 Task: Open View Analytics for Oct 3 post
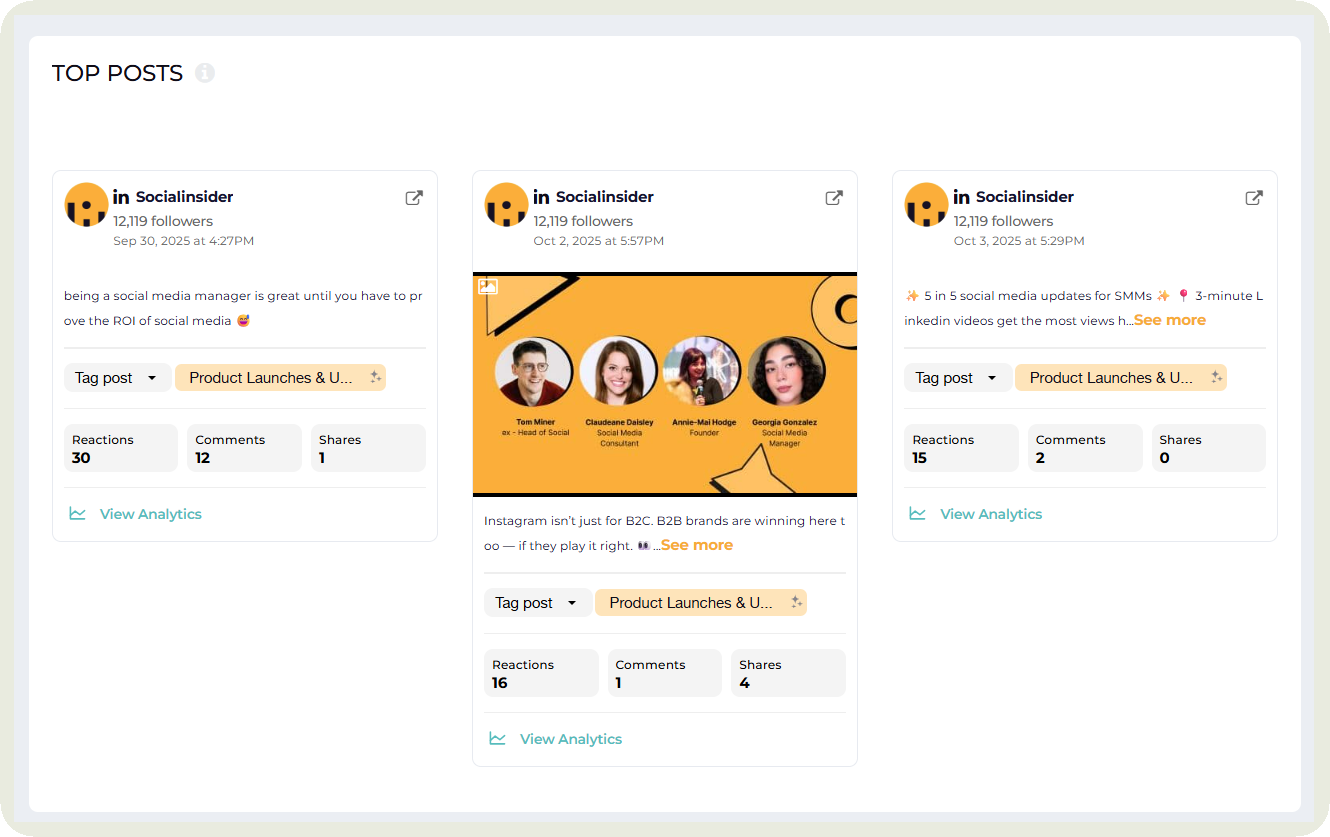pos(990,514)
